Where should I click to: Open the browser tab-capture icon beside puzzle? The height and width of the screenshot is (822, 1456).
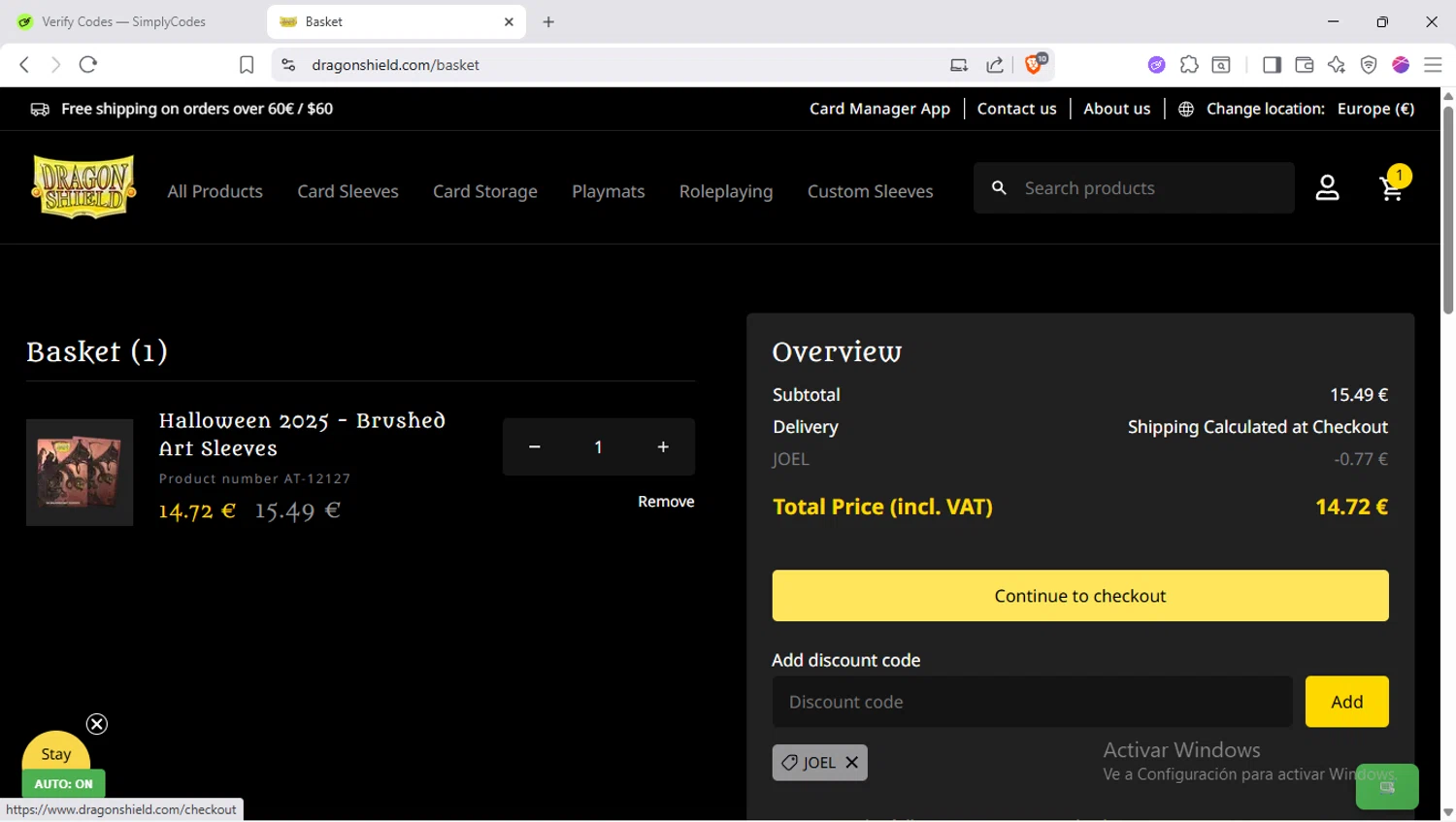tap(1221, 65)
